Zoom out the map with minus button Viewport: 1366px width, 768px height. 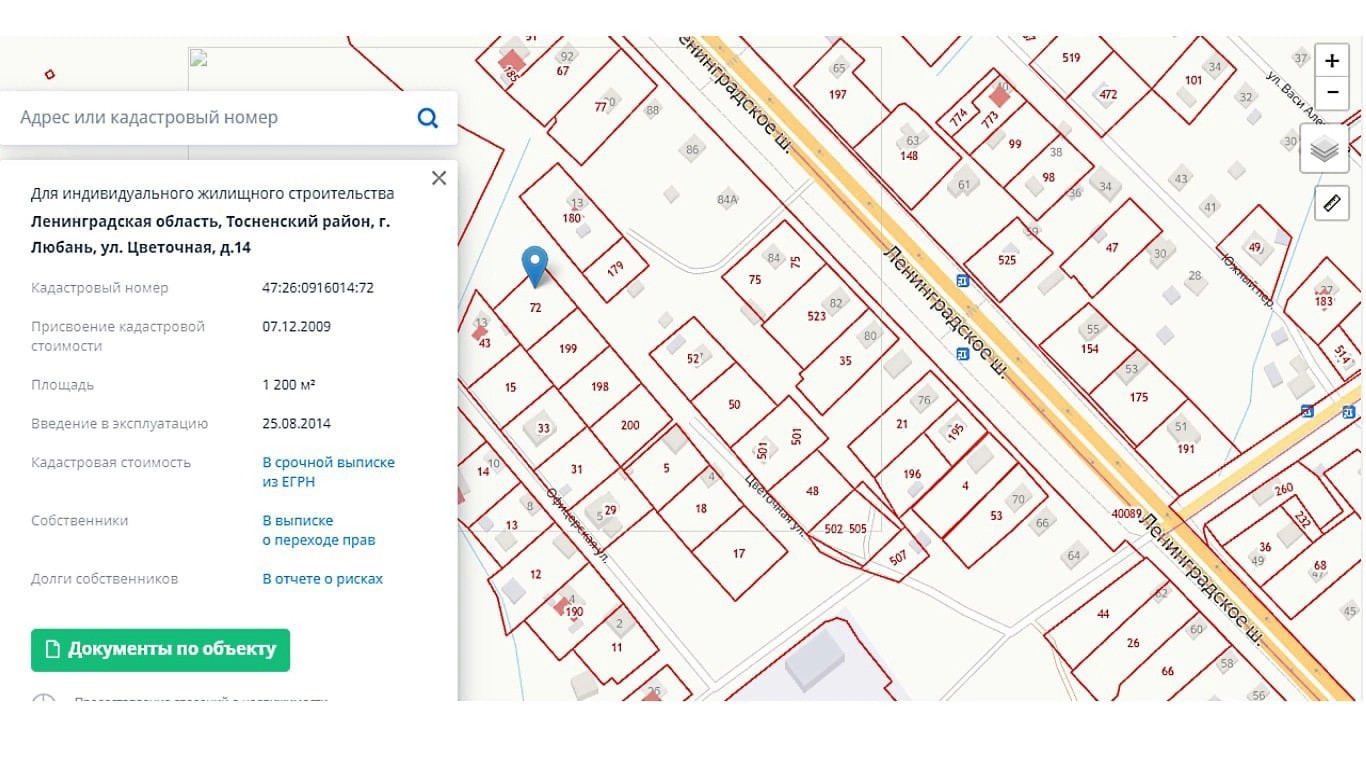point(1332,93)
